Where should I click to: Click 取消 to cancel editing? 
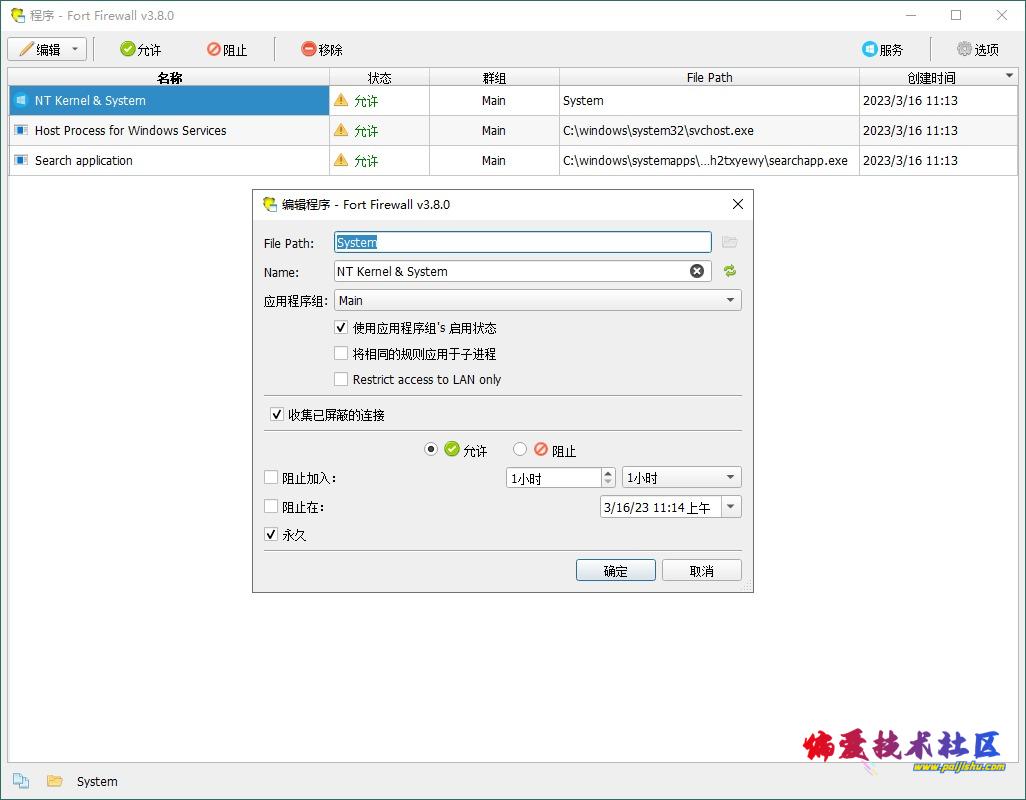point(701,570)
